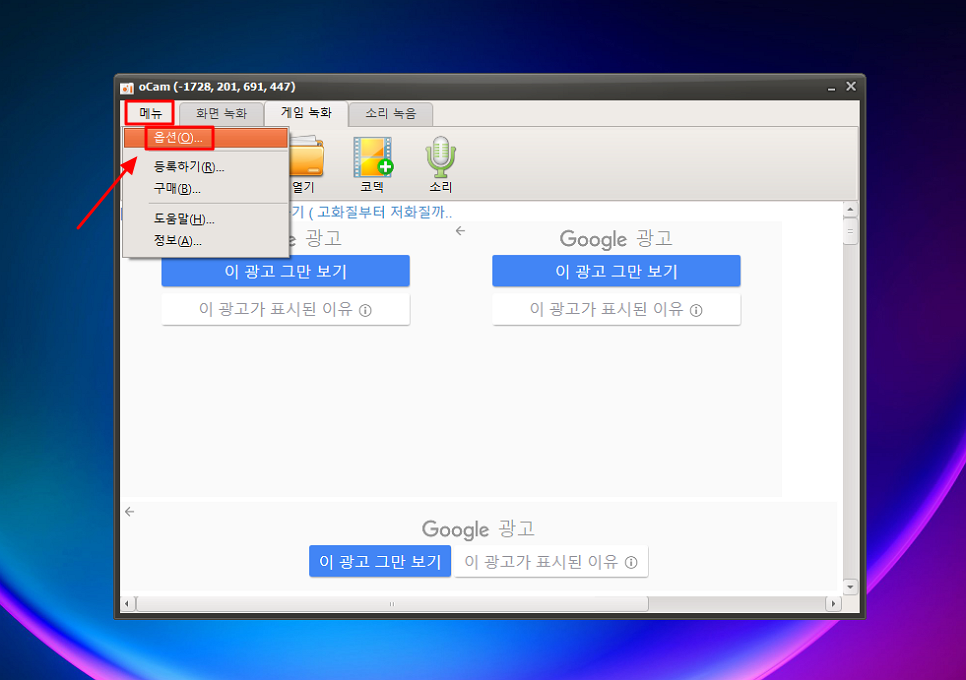Switch to the 화면 녹화 tab
The image size is (966, 680).
[x=221, y=114]
